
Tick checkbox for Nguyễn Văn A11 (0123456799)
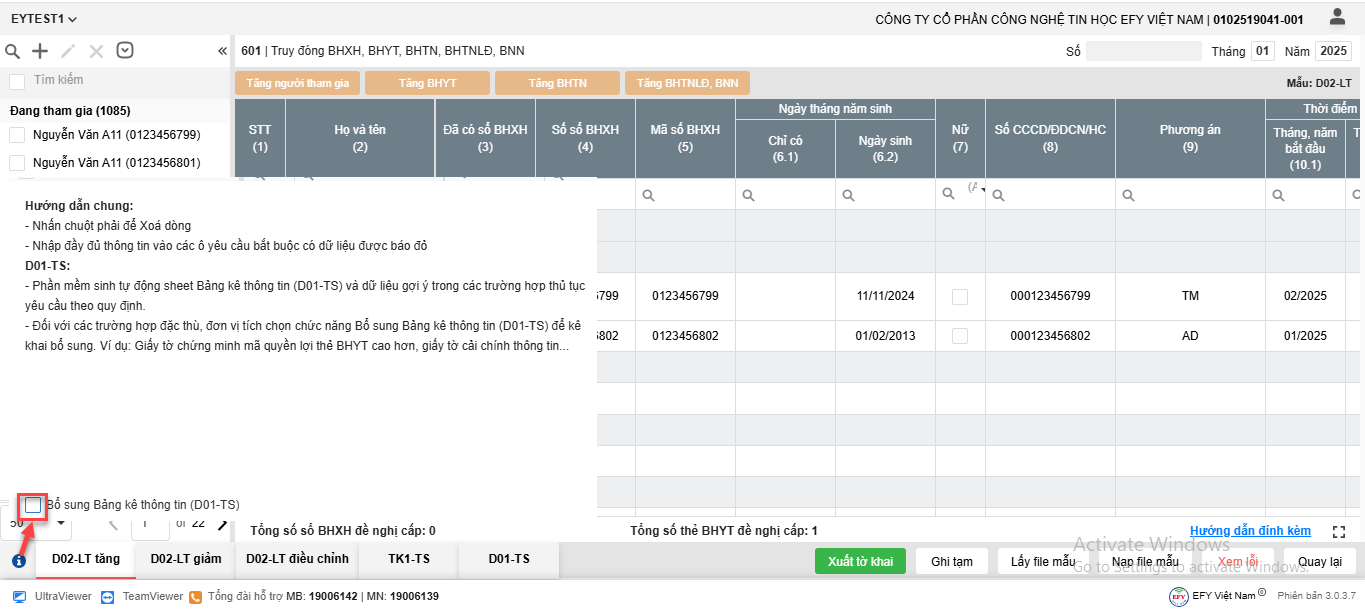pyautogui.click(x=17, y=135)
